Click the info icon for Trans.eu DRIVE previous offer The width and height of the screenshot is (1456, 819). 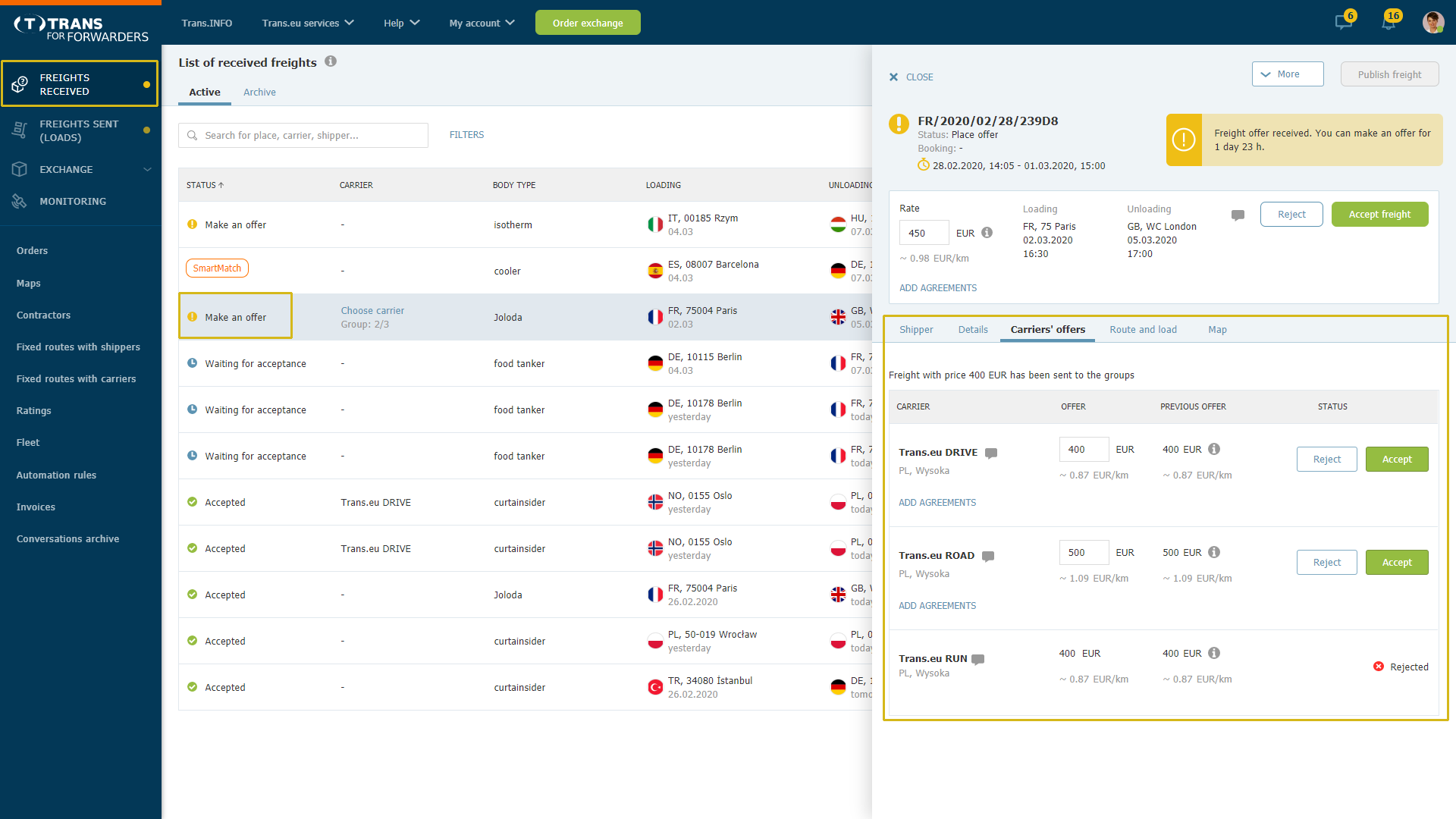[x=1214, y=449]
